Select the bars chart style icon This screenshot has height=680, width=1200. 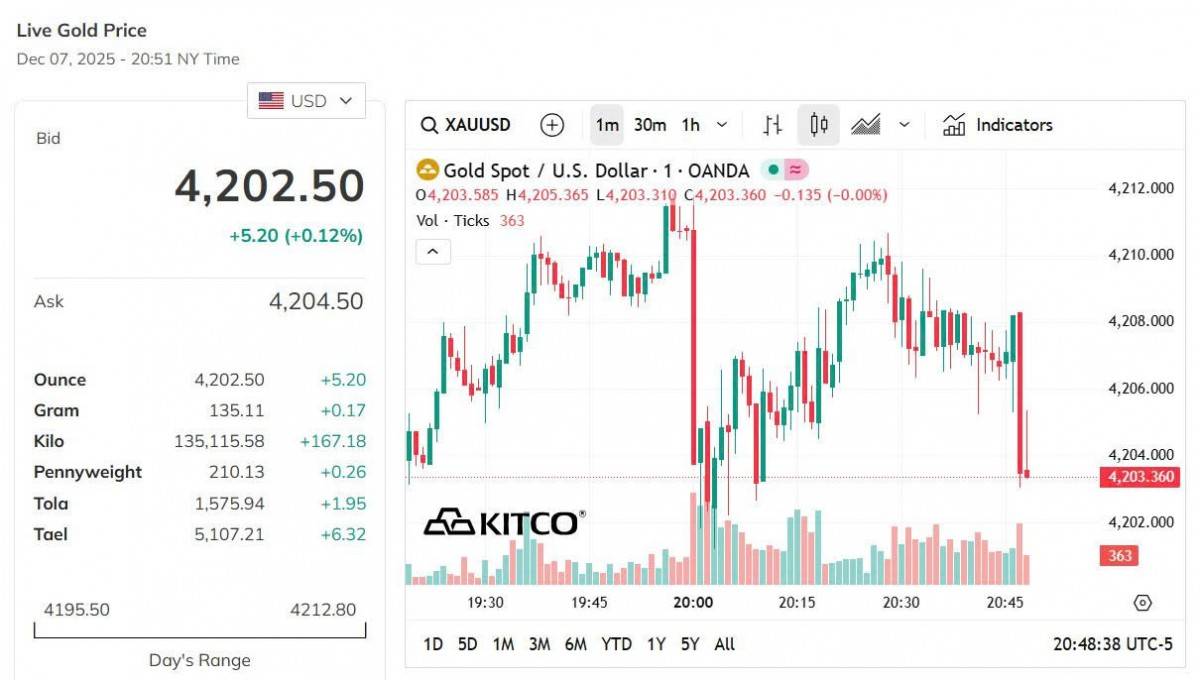click(772, 124)
